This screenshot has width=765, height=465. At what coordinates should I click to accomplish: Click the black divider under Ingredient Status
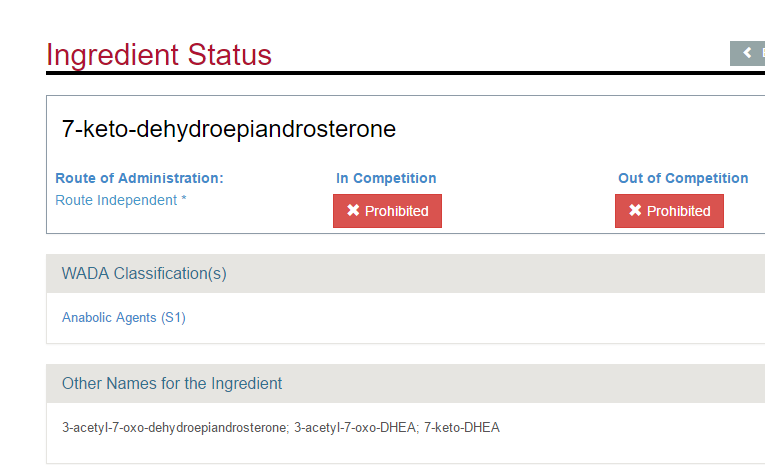click(x=405, y=73)
